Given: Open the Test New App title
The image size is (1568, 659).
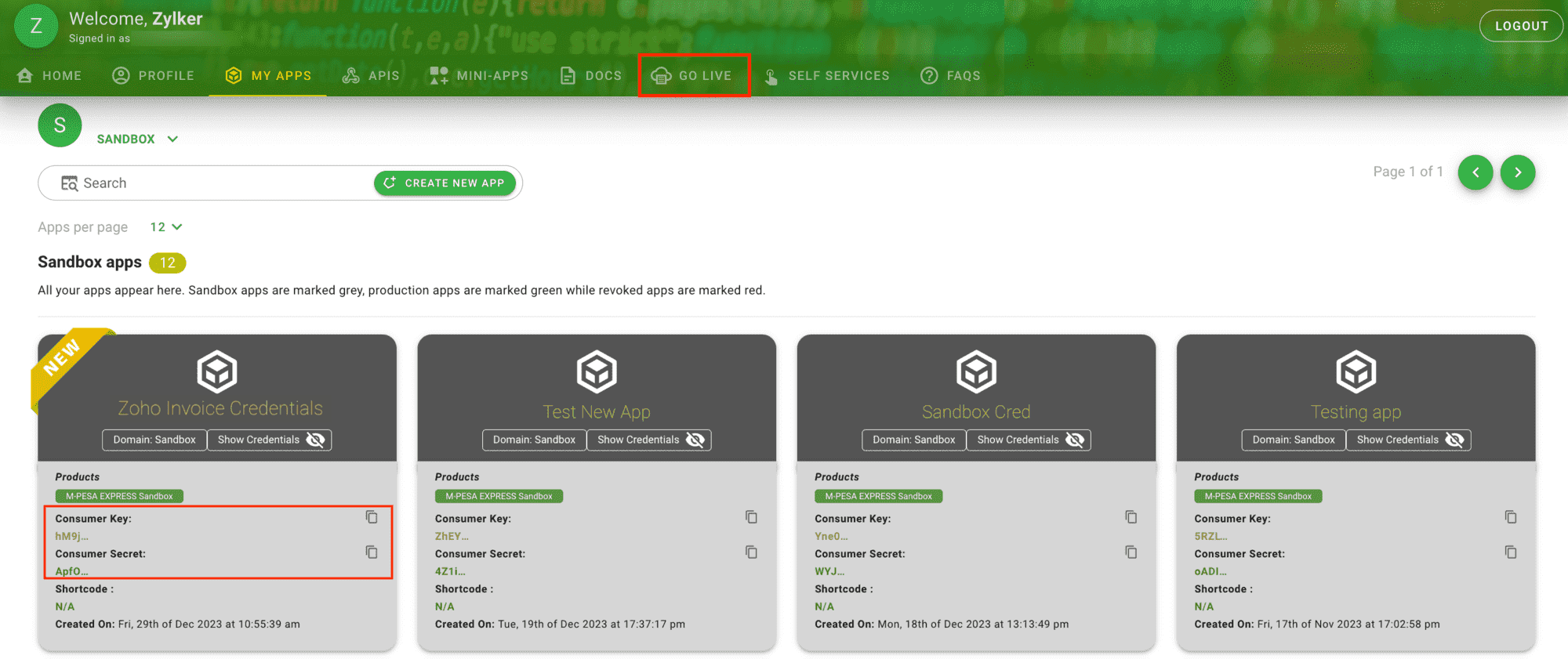Looking at the screenshot, I should (597, 412).
